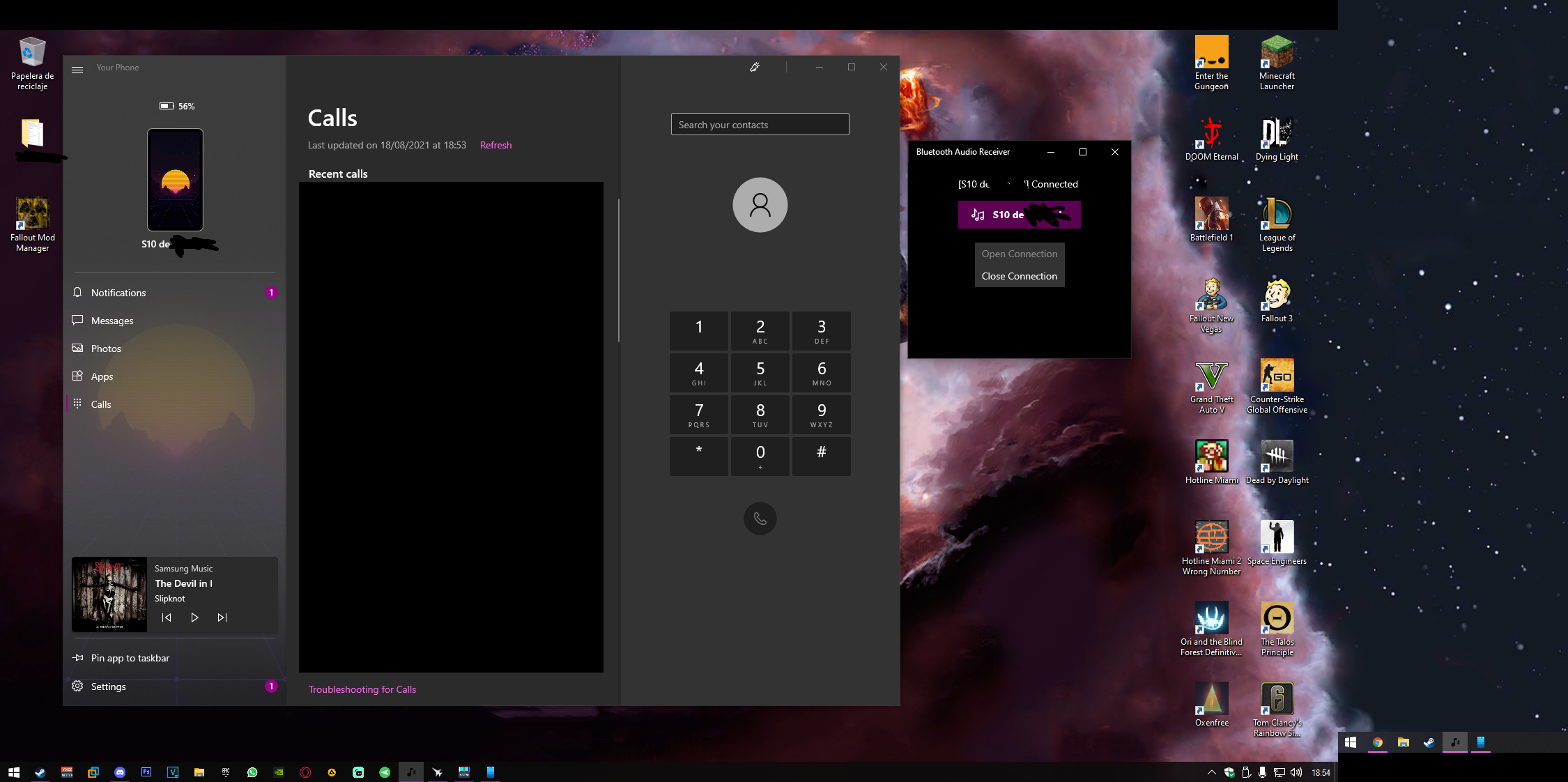Select S10 device in Bluetooth receiver list
1568x782 pixels.
(1019, 215)
